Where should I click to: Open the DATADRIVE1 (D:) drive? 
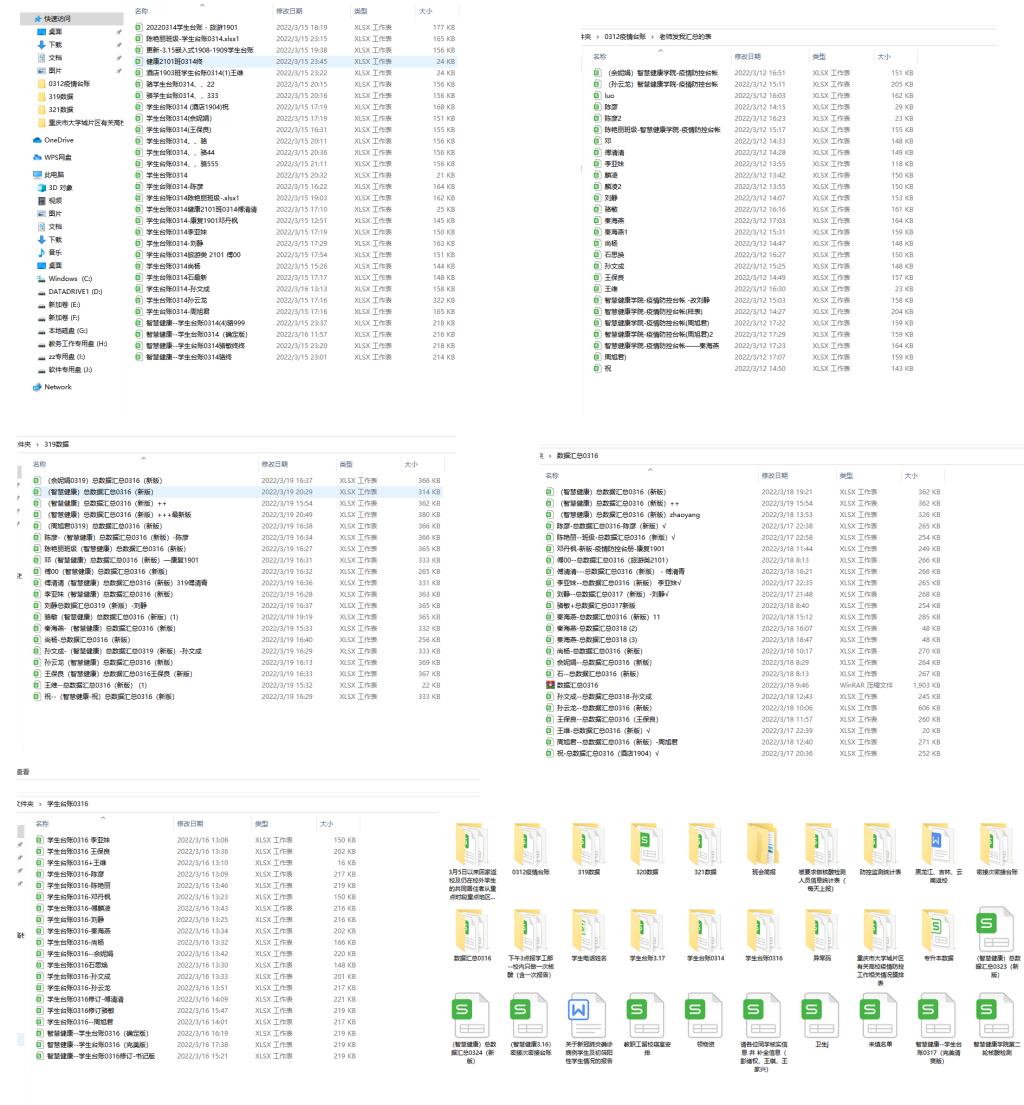pyautogui.click(x=76, y=290)
